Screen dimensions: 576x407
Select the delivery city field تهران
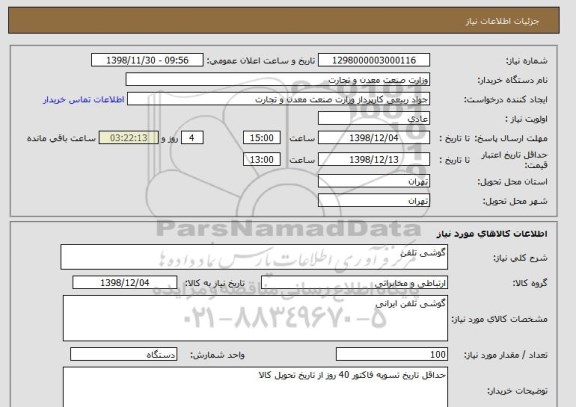click(x=374, y=201)
